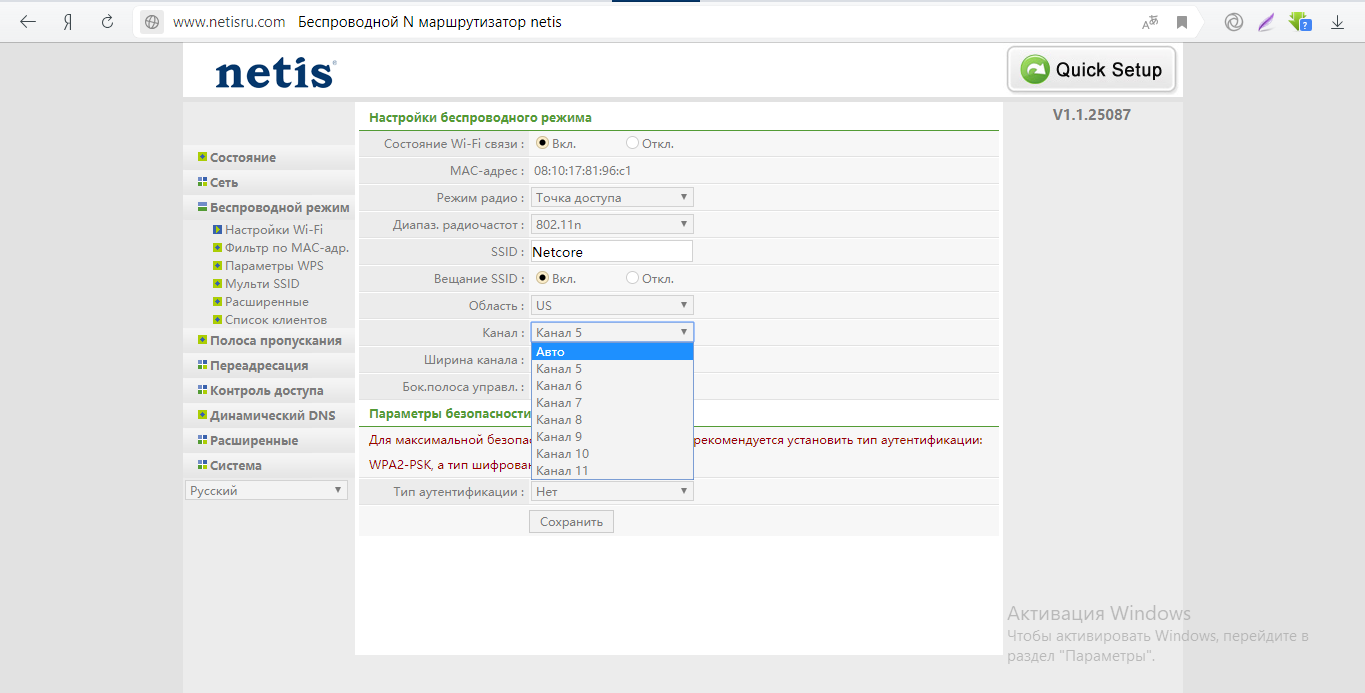Click the Сохранить button
The height and width of the screenshot is (693, 1365).
coord(571,522)
